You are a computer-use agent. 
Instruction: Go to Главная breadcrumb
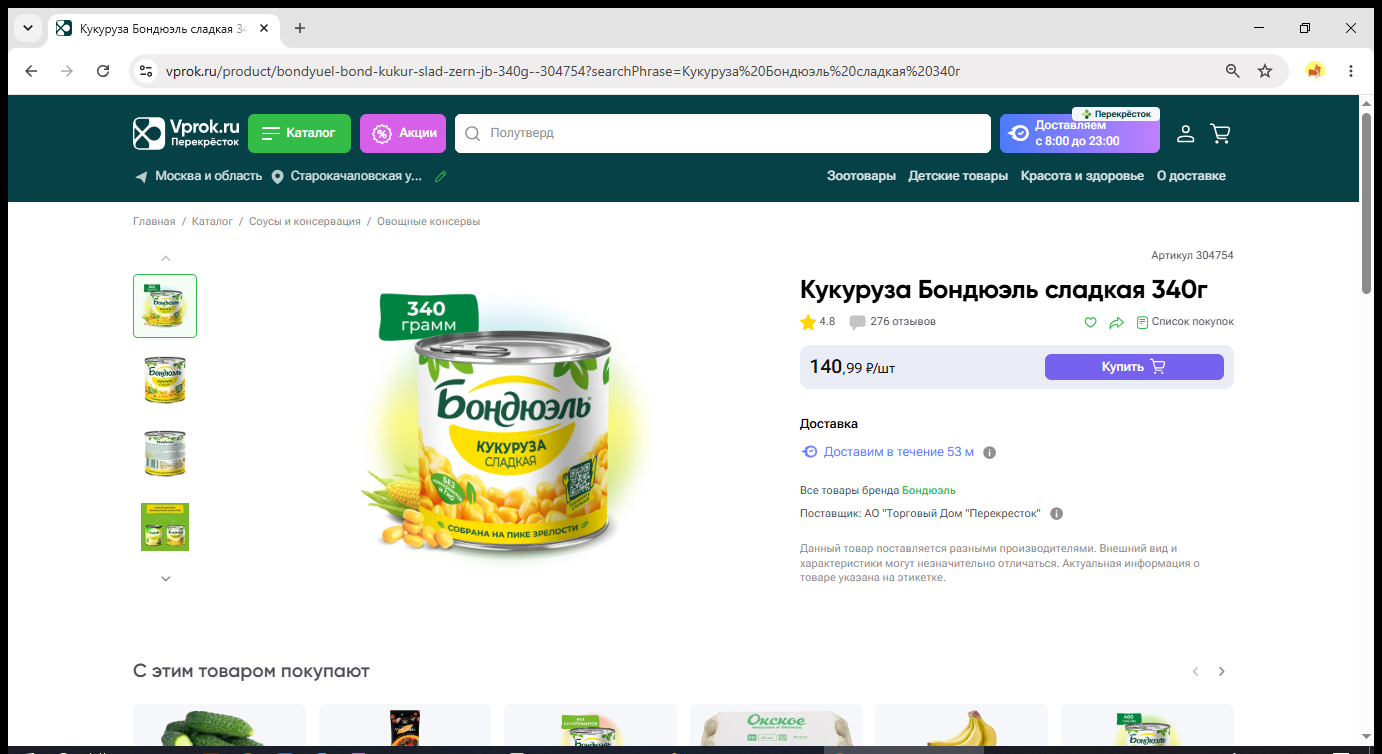click(x=154, y=221)
